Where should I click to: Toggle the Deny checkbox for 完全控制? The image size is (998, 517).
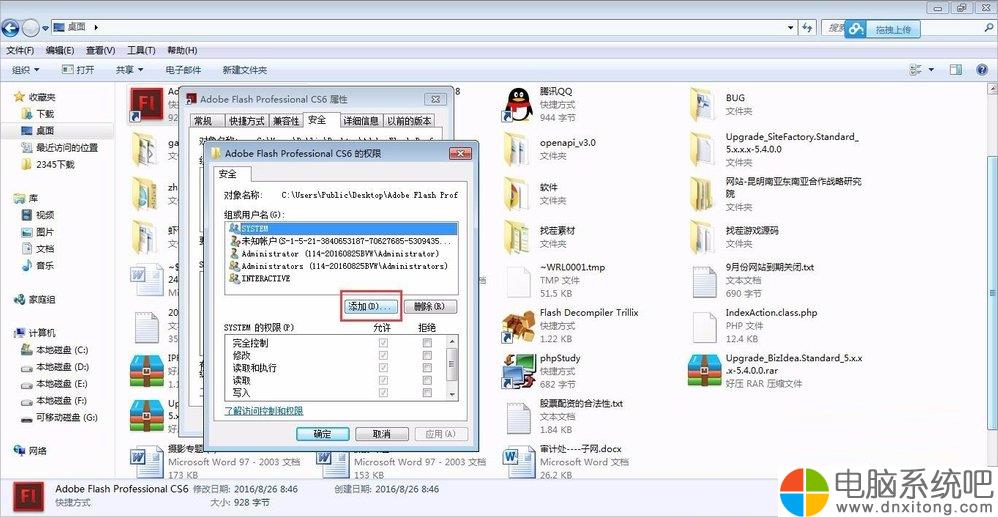tap(427, 343)
